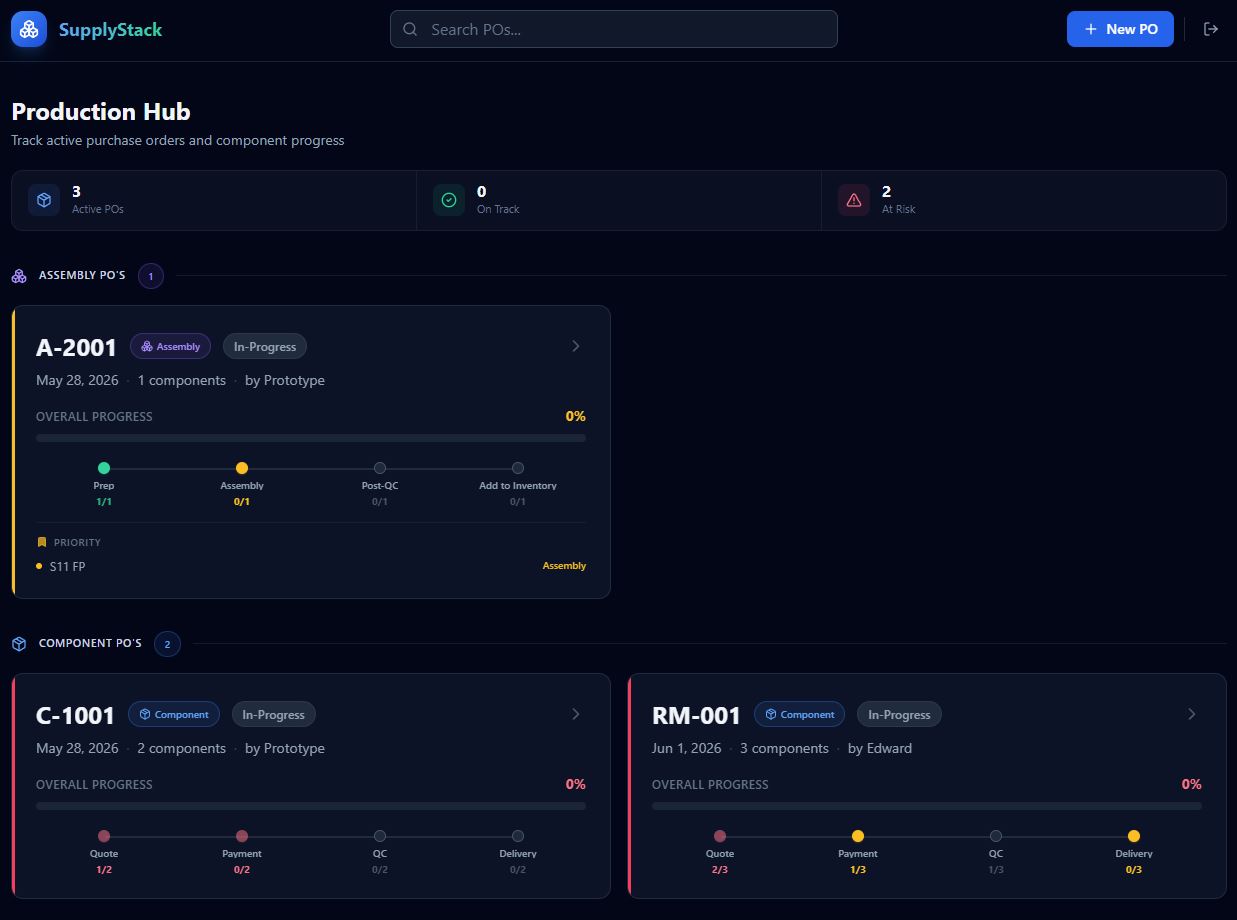Click the In-Progress badge on RM-001
1237x920 pixels.
click(x=899, y=714)
